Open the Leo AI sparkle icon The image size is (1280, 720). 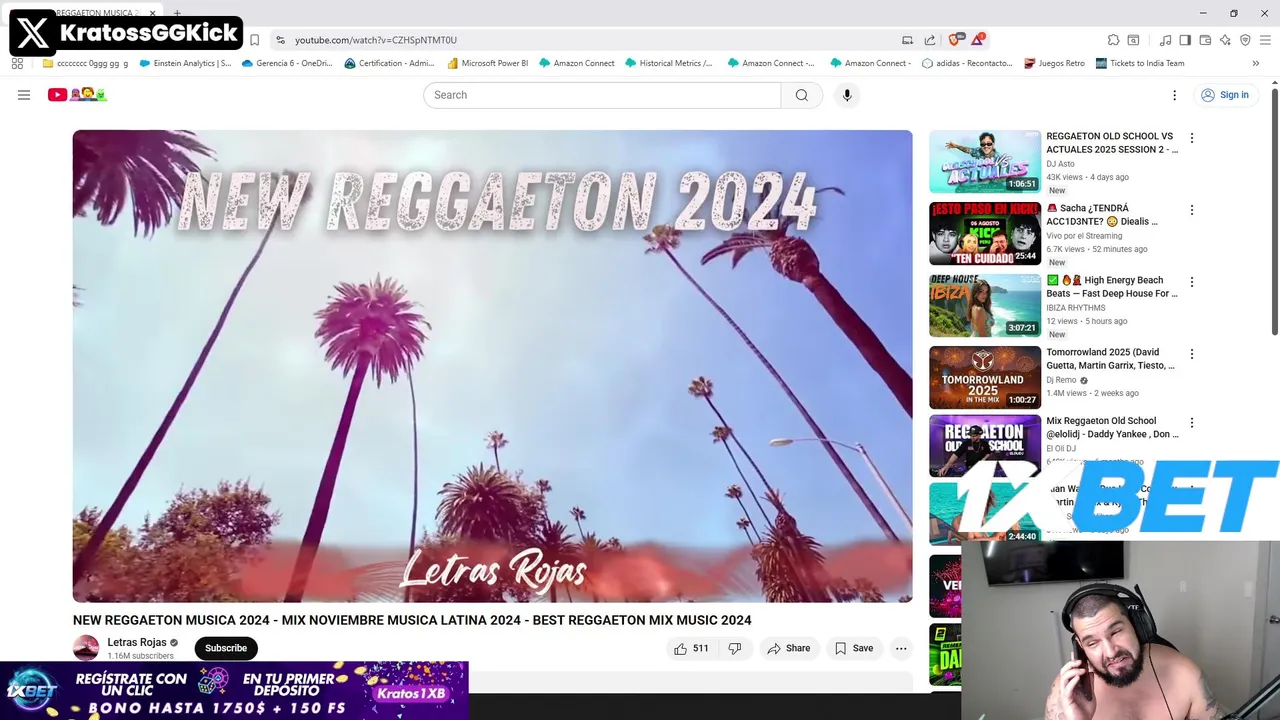pos(1225,40)
